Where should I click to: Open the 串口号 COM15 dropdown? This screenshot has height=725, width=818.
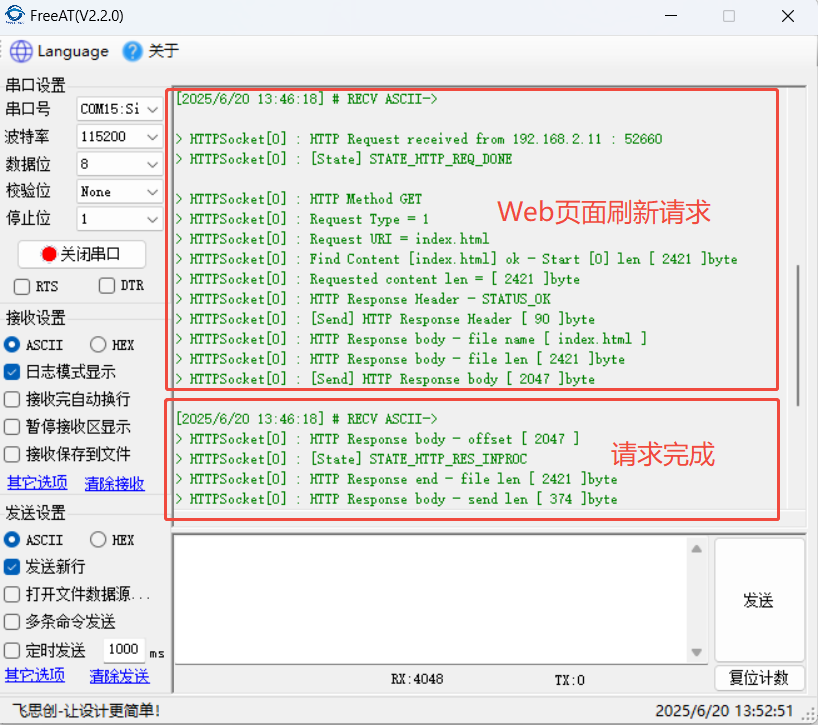click(x=120, y=109)
